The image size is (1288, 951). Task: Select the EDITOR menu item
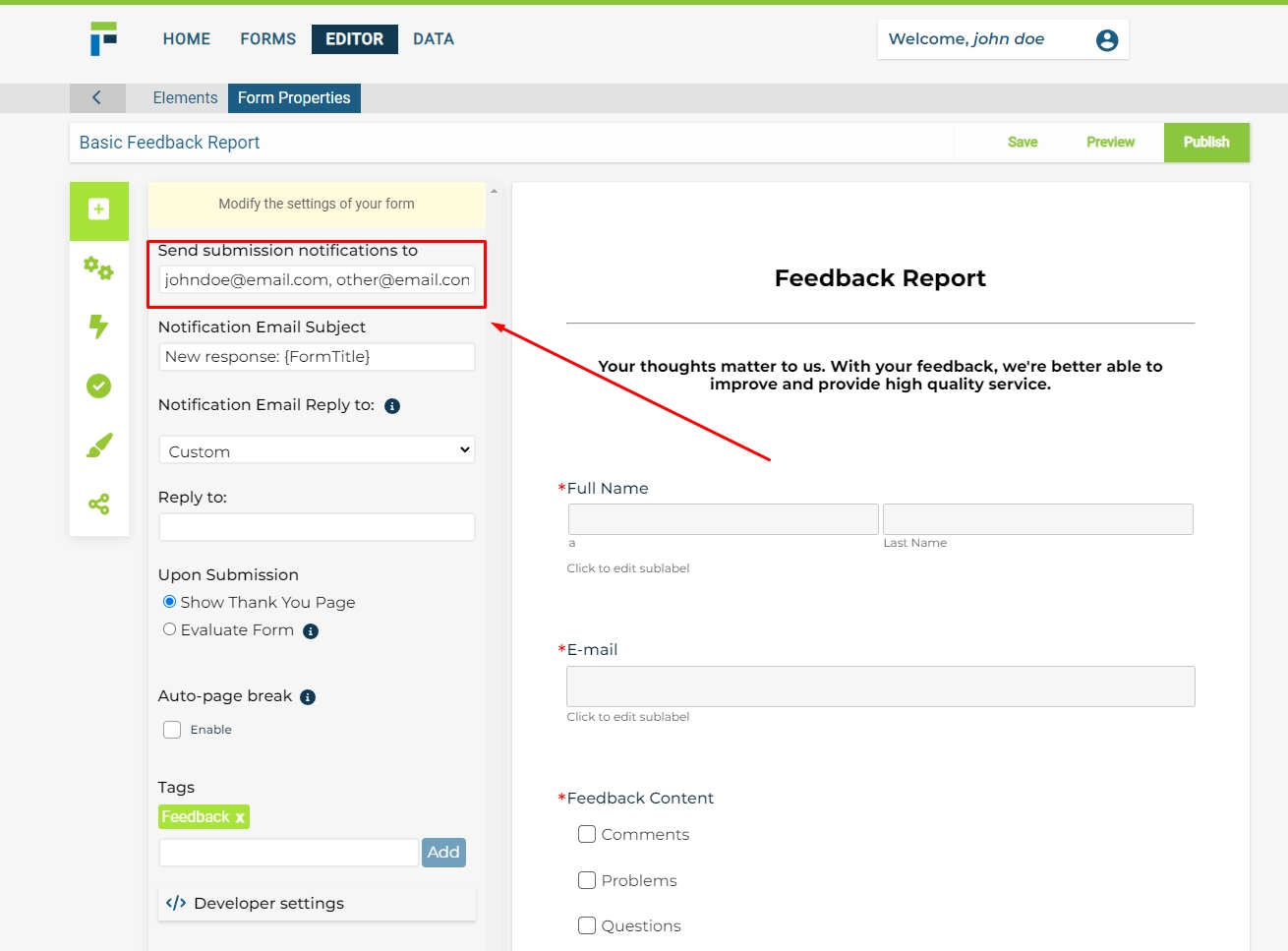[x=355, y=39]
